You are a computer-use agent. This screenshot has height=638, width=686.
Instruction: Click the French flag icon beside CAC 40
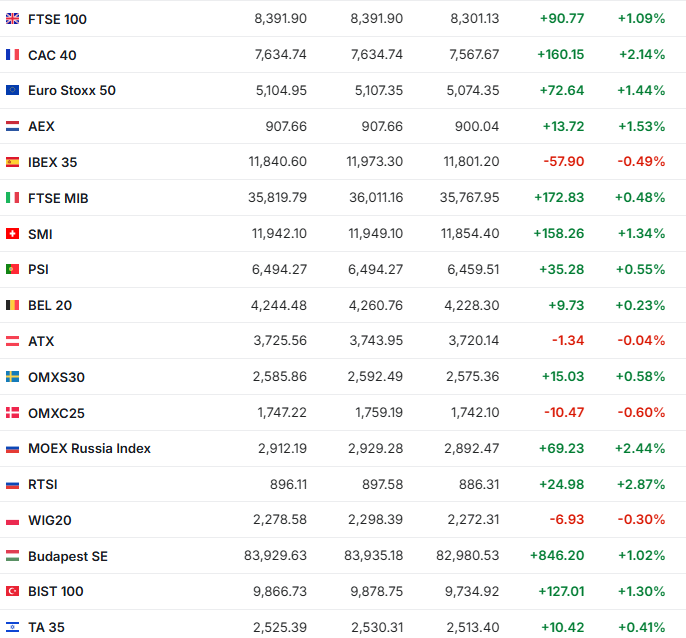pyautogui.click(x=12, y=55)
